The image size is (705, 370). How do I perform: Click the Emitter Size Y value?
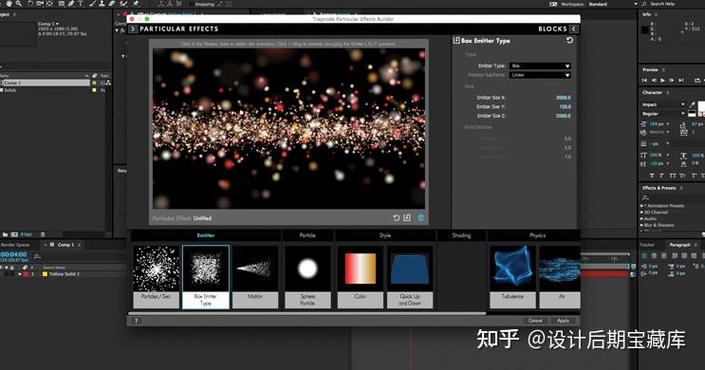tap(565, 107)
